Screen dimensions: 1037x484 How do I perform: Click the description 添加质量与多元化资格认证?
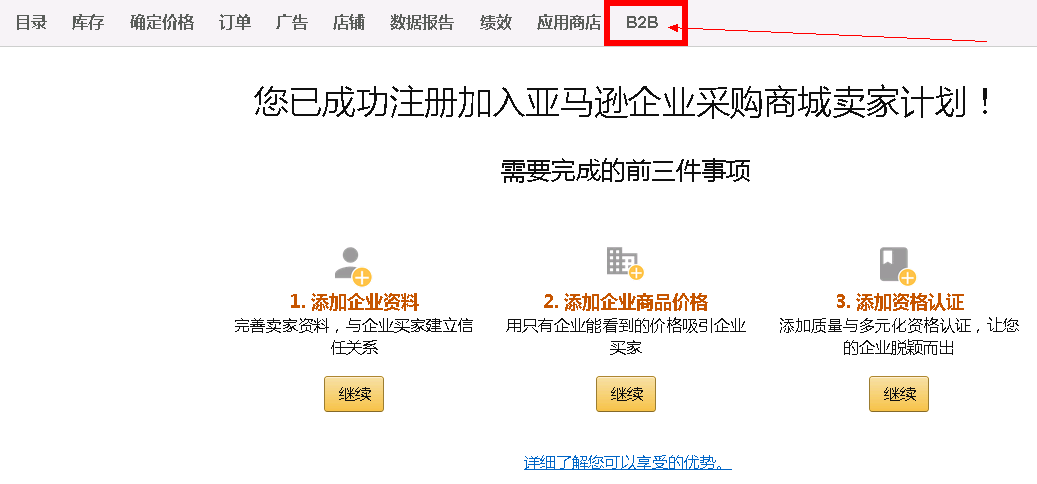click(899, 337)
